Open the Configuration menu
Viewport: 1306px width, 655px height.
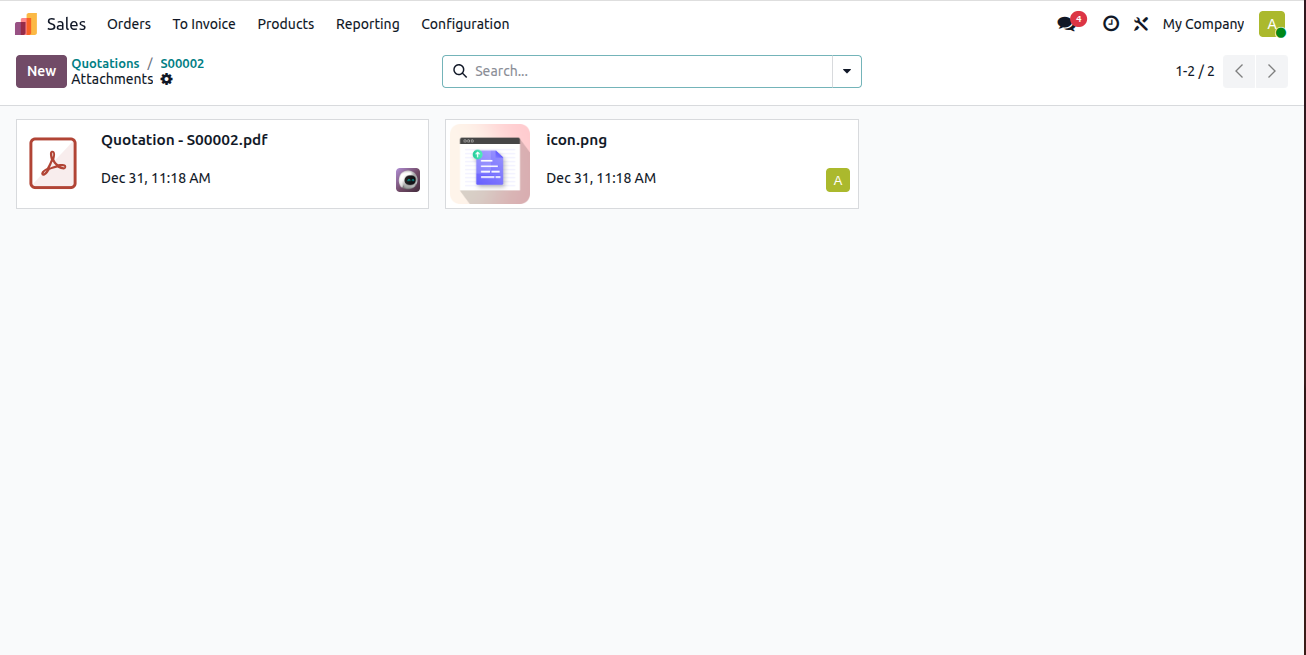[465, 24]
